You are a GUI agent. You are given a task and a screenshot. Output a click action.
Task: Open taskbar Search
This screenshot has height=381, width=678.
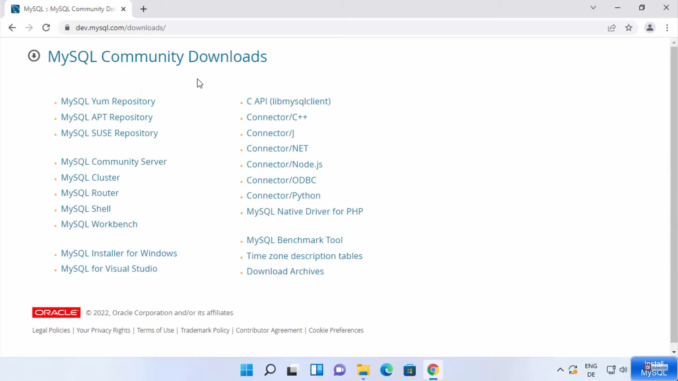pos(270,370)
